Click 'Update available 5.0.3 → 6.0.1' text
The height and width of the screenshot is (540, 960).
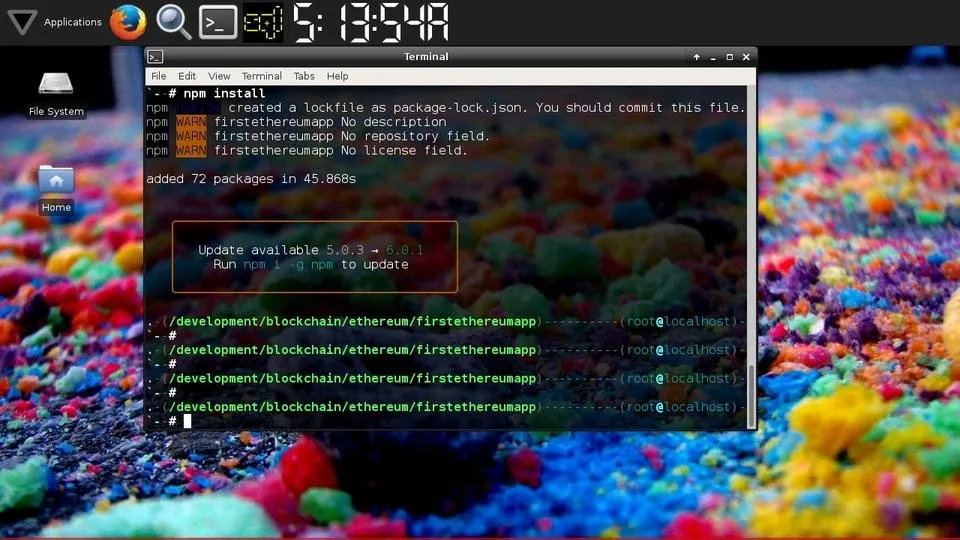pyautogui.click(x=310, y=250)
